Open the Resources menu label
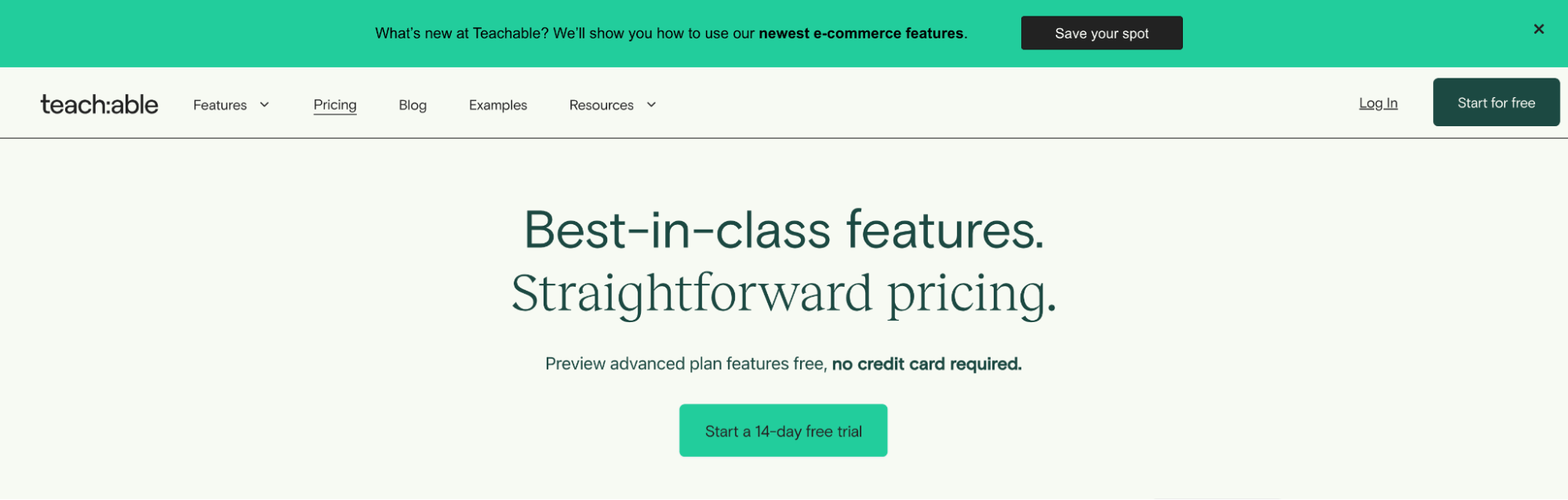Screen dimensions: 1568x500 point(601,105)
